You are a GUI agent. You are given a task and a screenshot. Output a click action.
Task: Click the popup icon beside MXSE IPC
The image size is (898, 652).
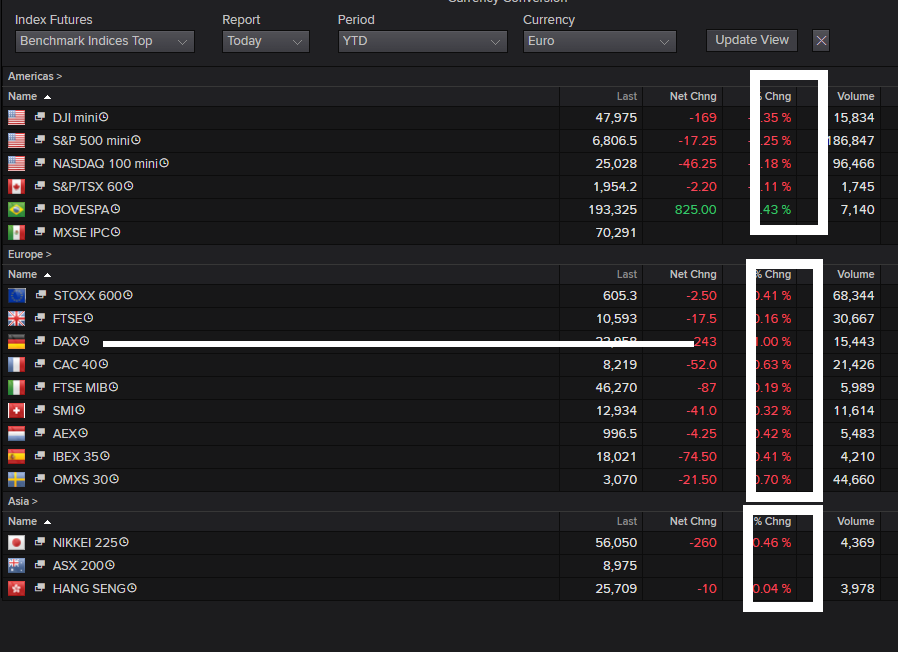[x=40, y=231]
